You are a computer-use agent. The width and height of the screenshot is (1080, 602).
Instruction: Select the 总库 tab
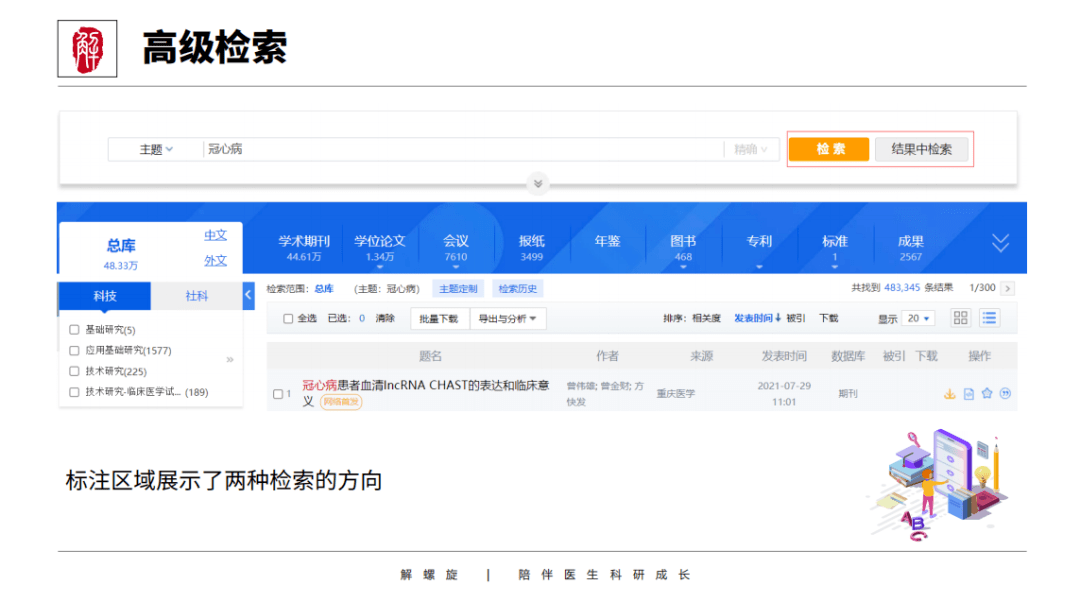coord(121,253)
